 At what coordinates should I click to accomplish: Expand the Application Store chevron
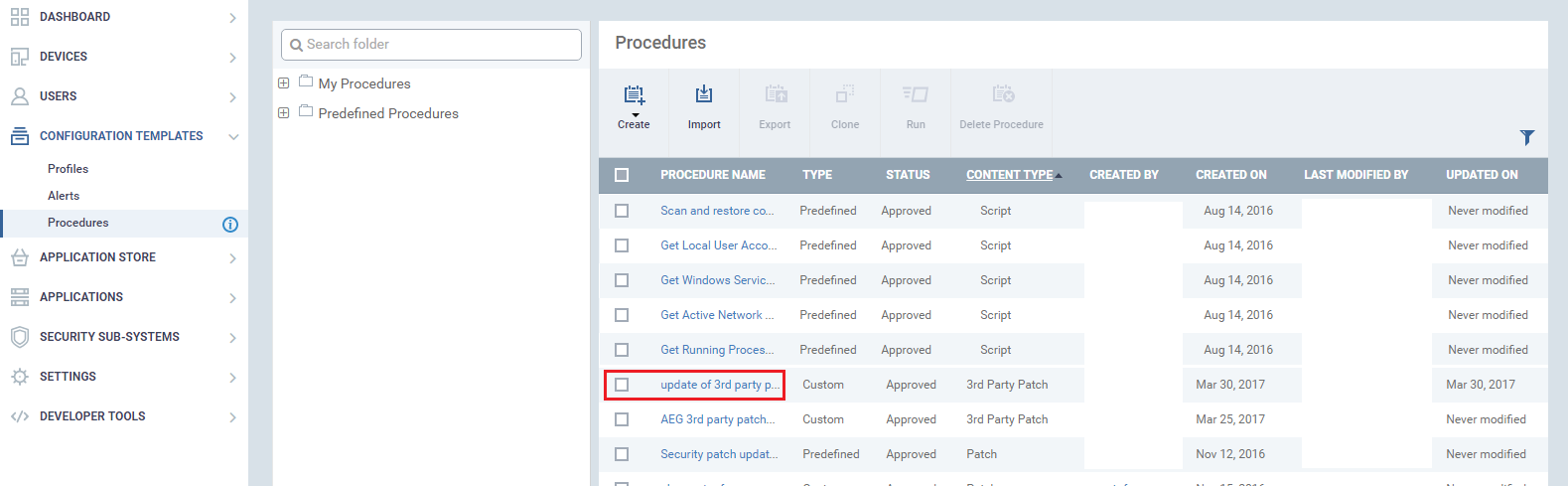tap(232, 258)
